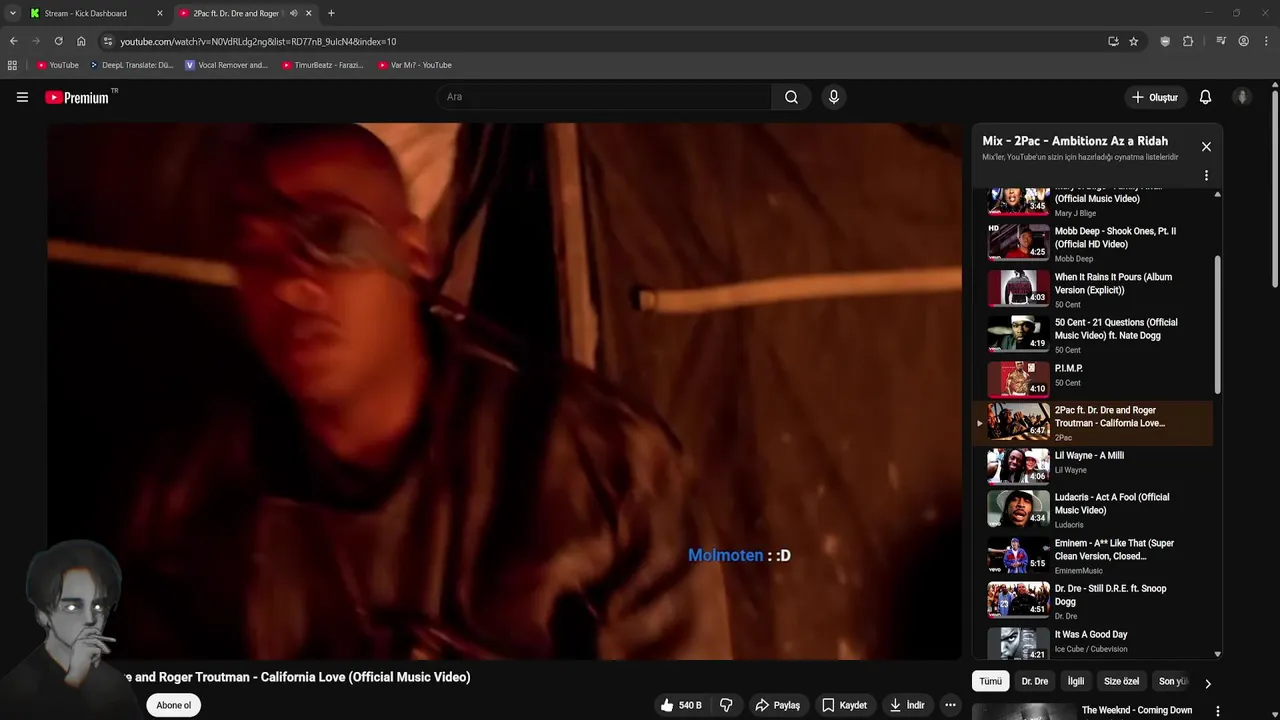The image size is (1280, 720).
Task: Play 50 Cent - 21 Questions item
Action: point(1092,335)
